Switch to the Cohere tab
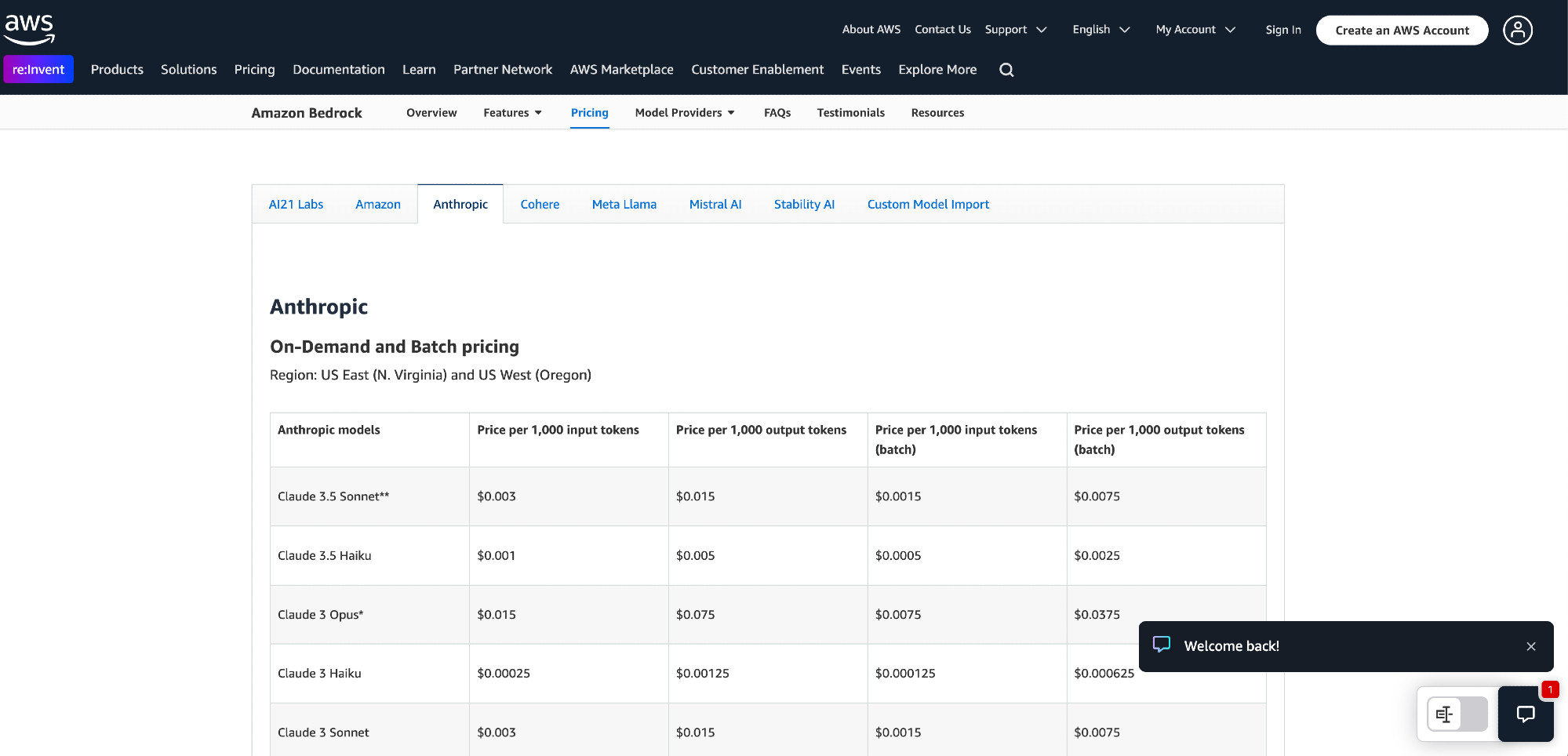 point(540,205)
